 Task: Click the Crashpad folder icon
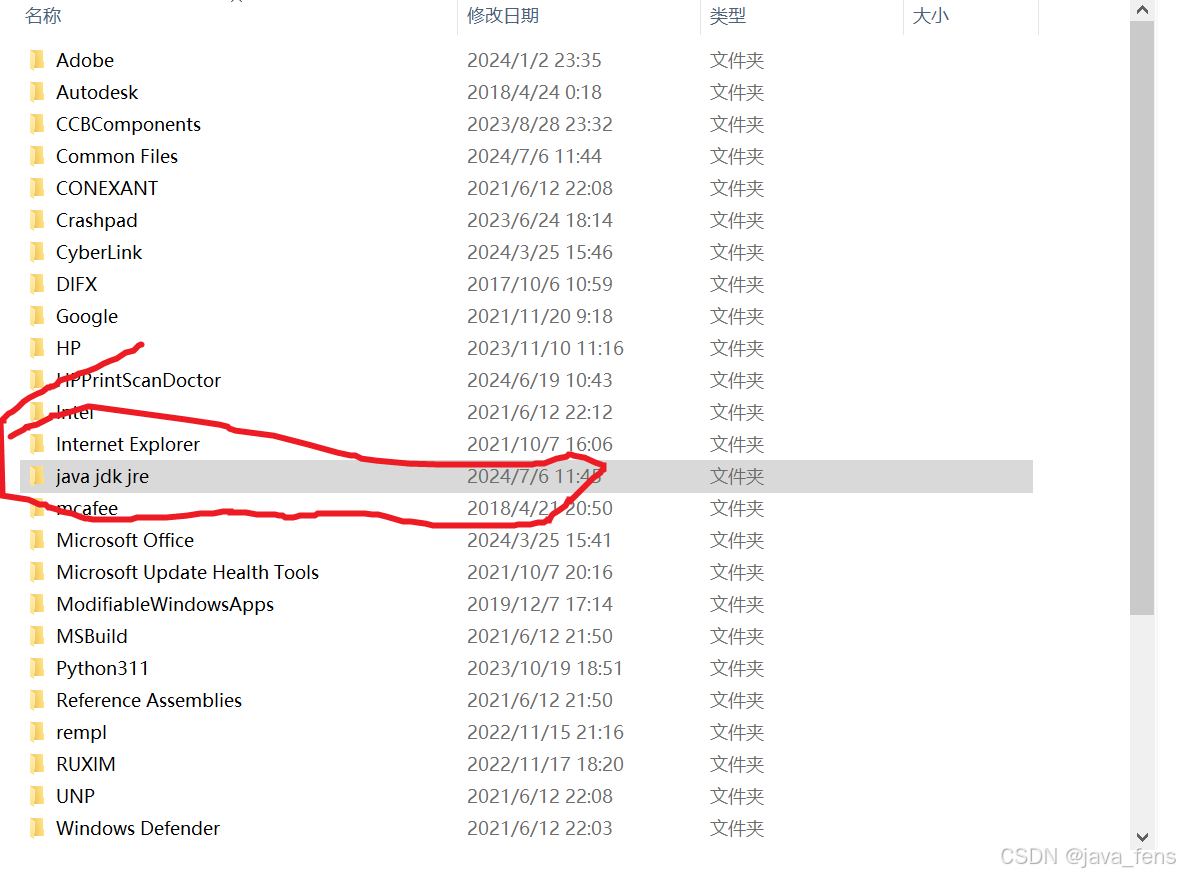(37, 220)
